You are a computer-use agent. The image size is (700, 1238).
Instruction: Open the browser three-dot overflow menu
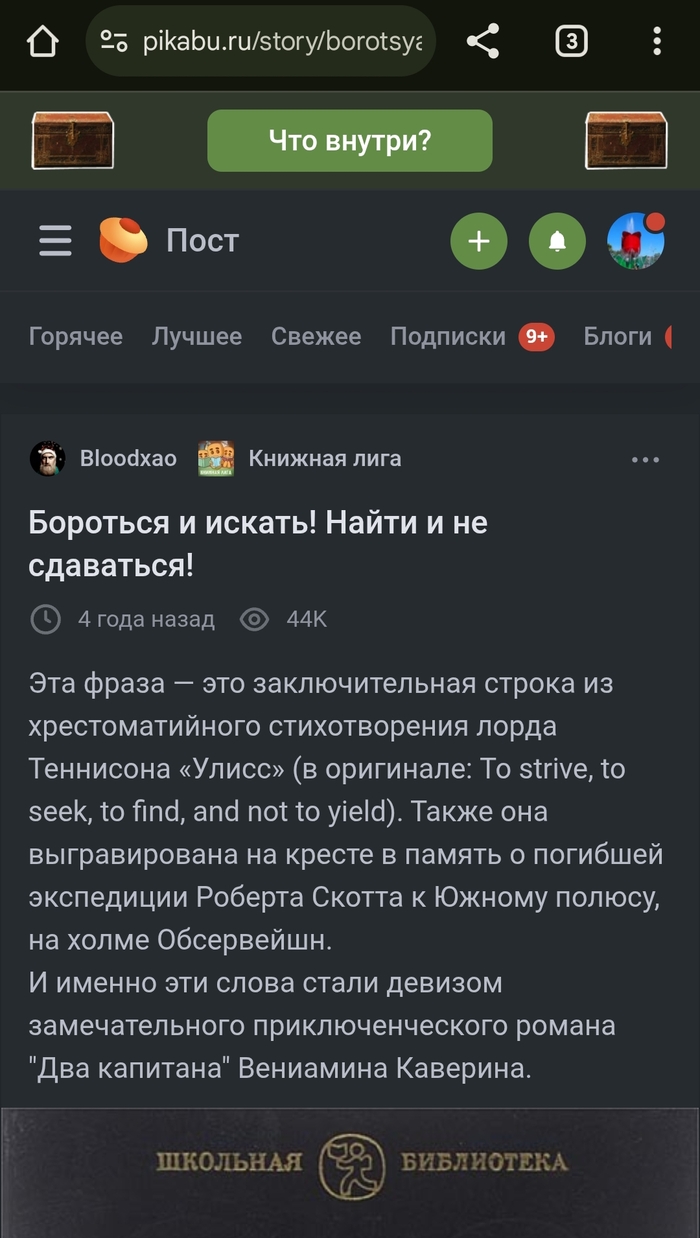point(657,42)
